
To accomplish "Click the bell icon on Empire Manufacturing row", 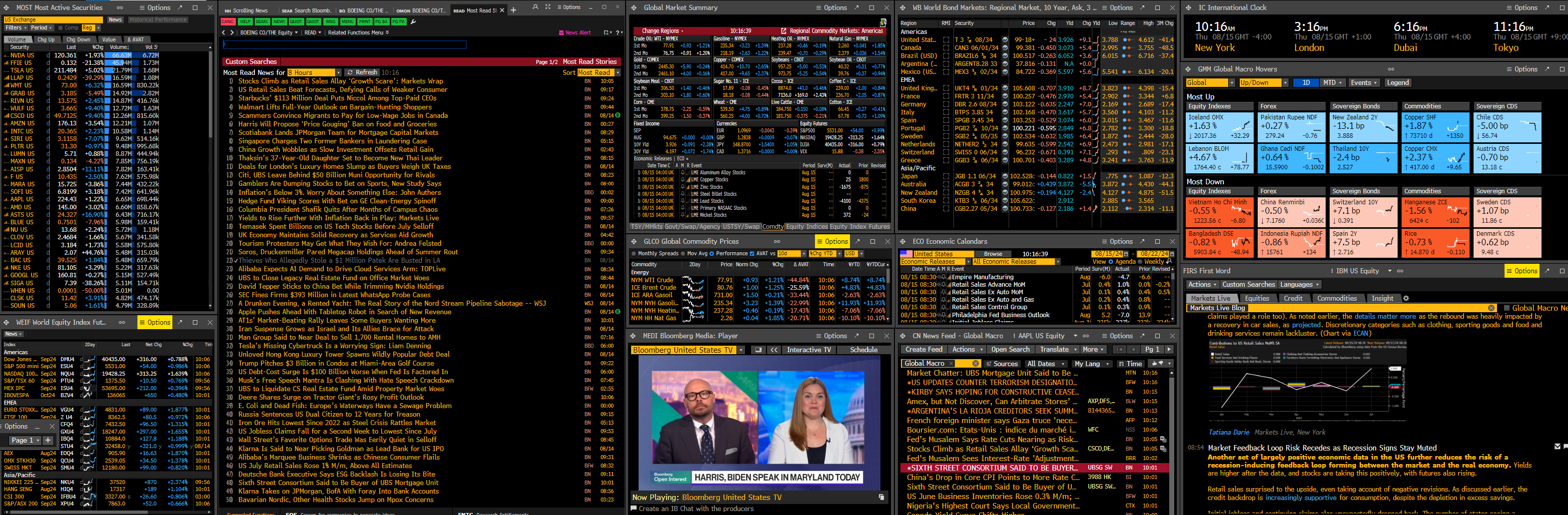I will [945, 277].
